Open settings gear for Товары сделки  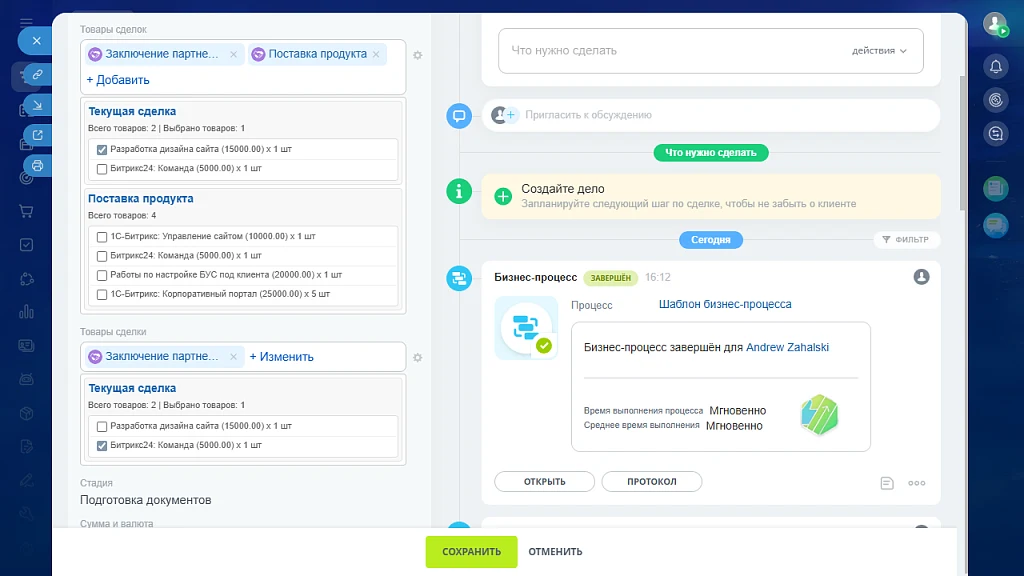417,358
